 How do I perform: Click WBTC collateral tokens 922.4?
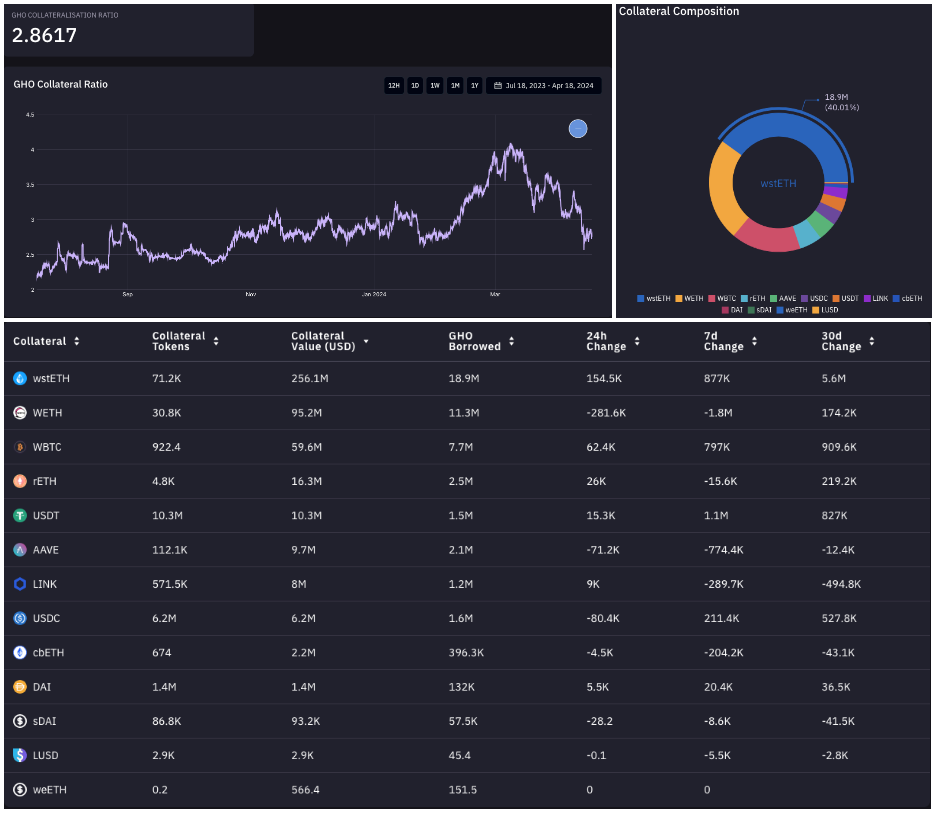(166, 447)
